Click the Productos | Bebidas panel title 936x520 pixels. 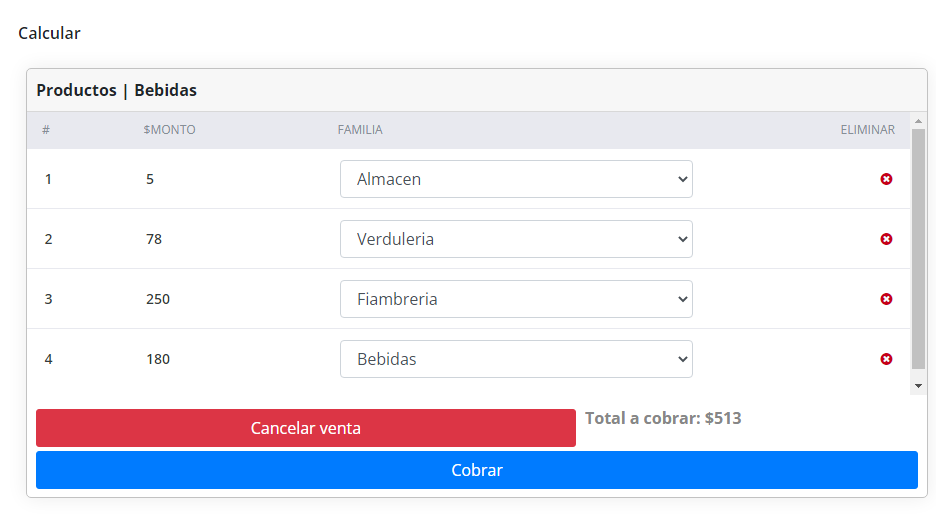pyautogui.click(x=117, y=90)
